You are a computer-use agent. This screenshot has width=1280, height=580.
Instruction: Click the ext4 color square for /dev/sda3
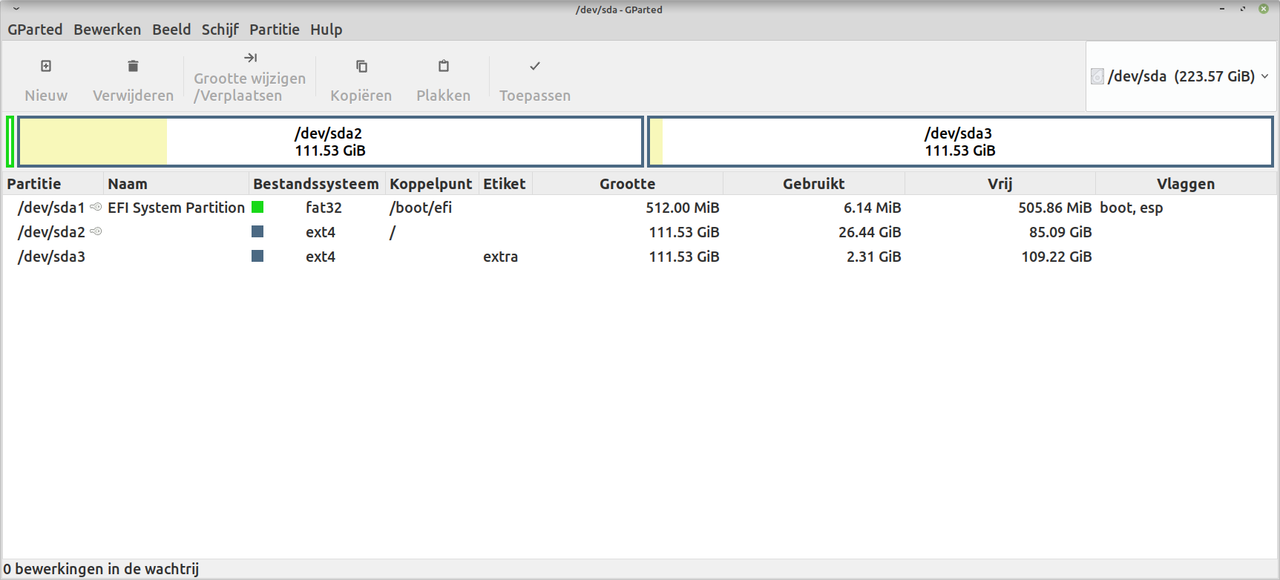tap(258, 256)
